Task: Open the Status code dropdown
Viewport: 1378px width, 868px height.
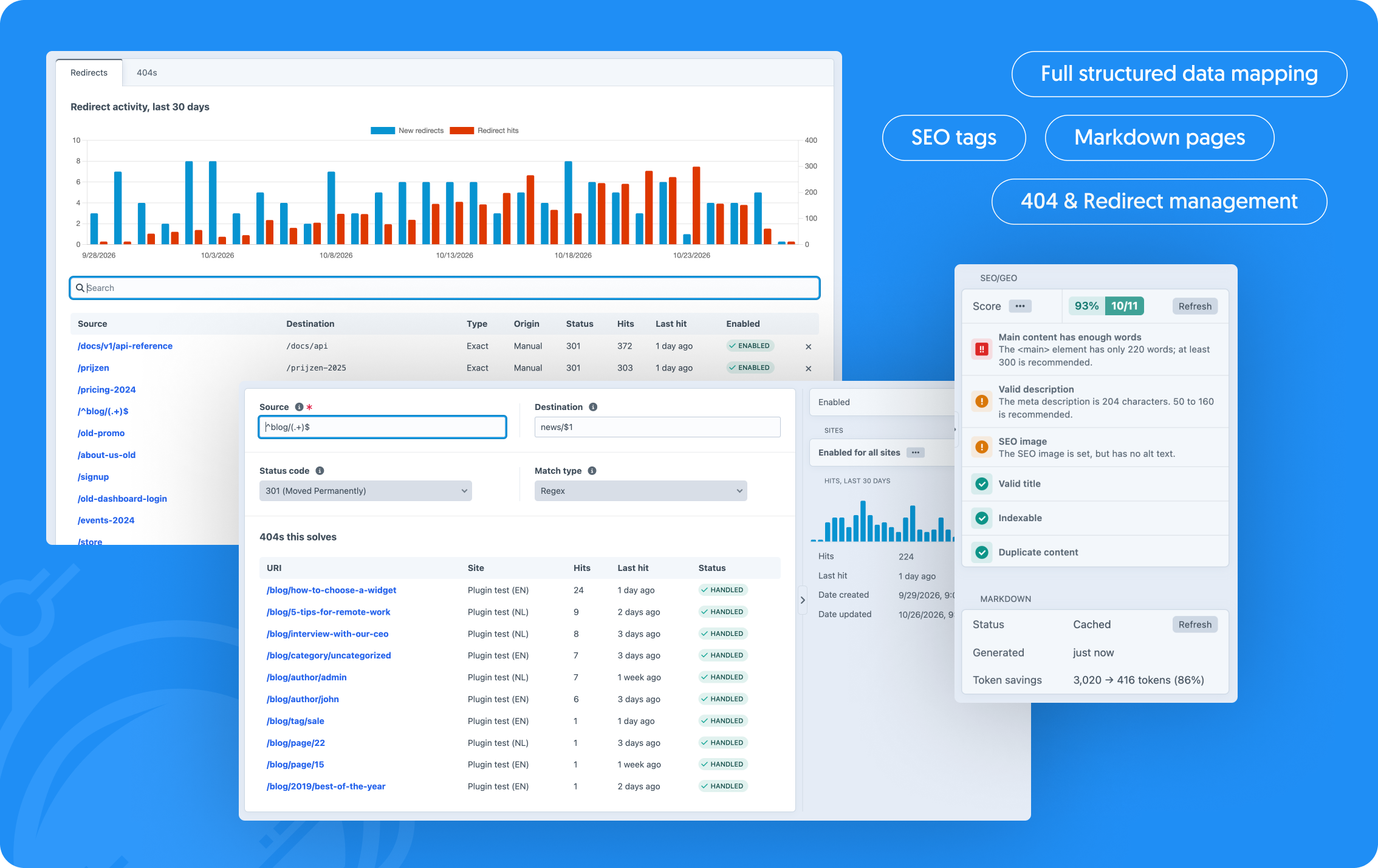Action: pos(366,491)
